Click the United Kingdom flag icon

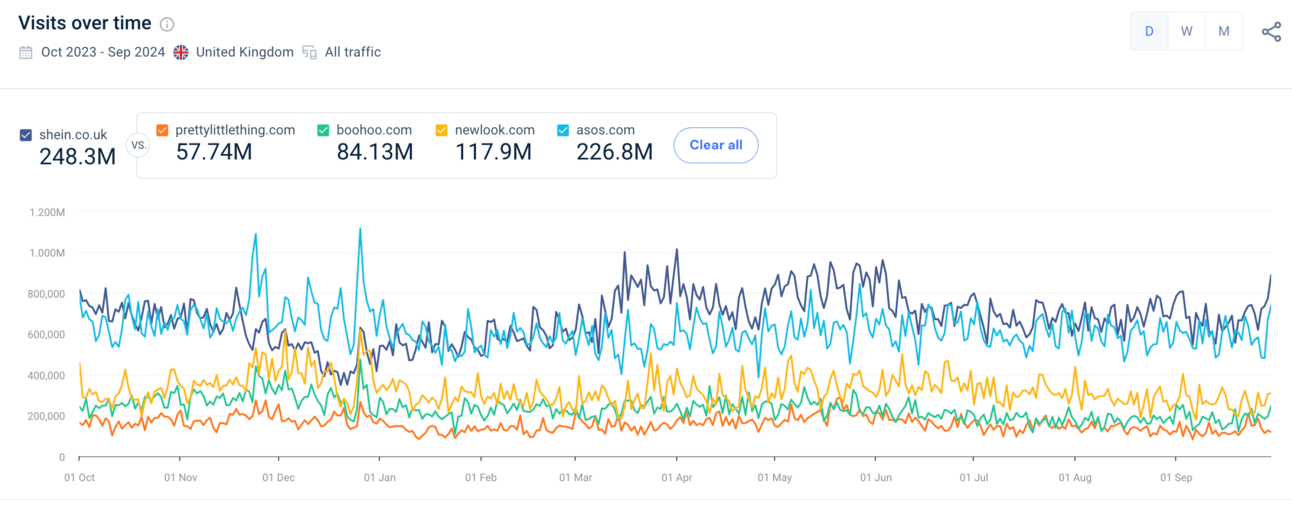coord(181,52)
